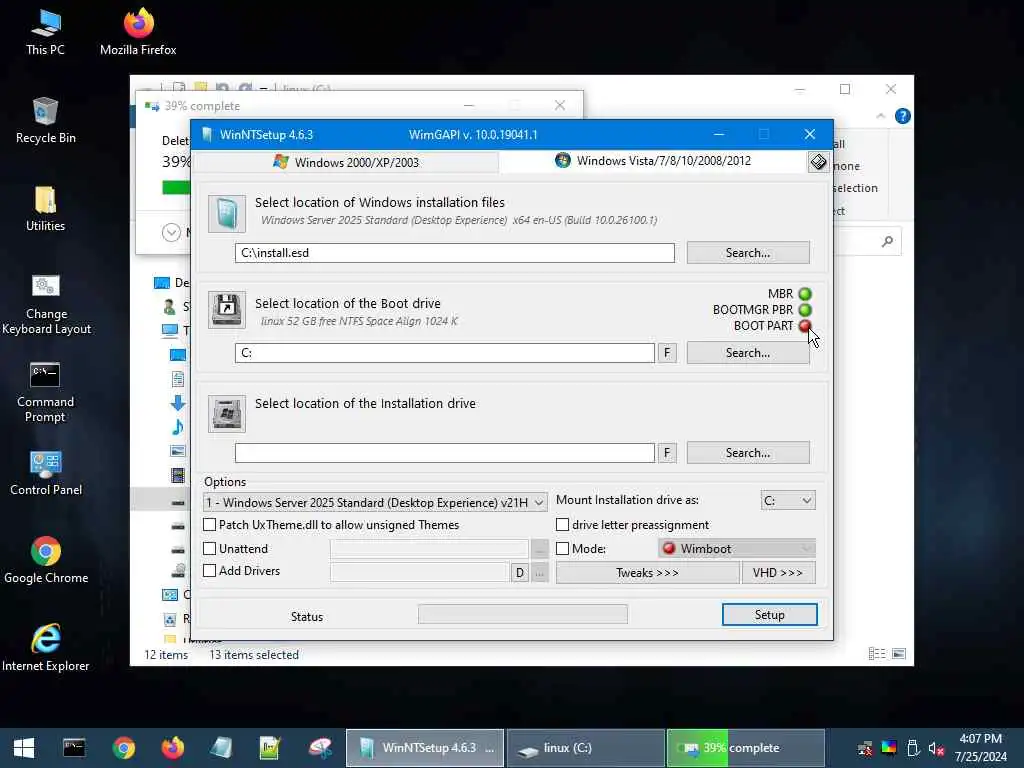Screen dimensions: 1024x768
Task: Click the green BOOTMGR PBR status indicator
Action: click(x=805, y=310)
